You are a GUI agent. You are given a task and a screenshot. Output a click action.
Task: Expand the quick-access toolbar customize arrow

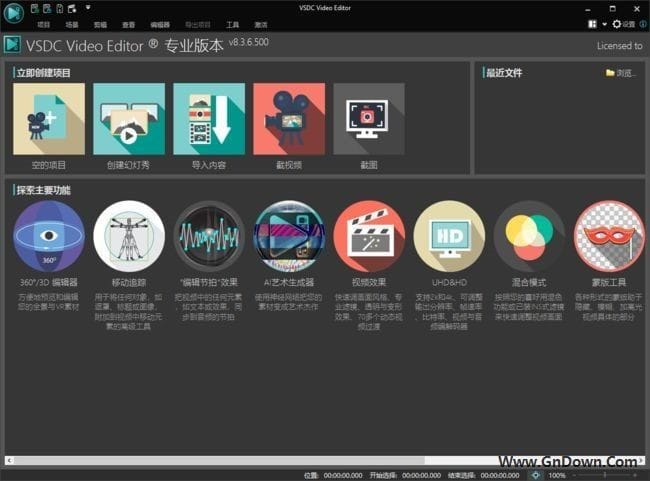[88, 7]
